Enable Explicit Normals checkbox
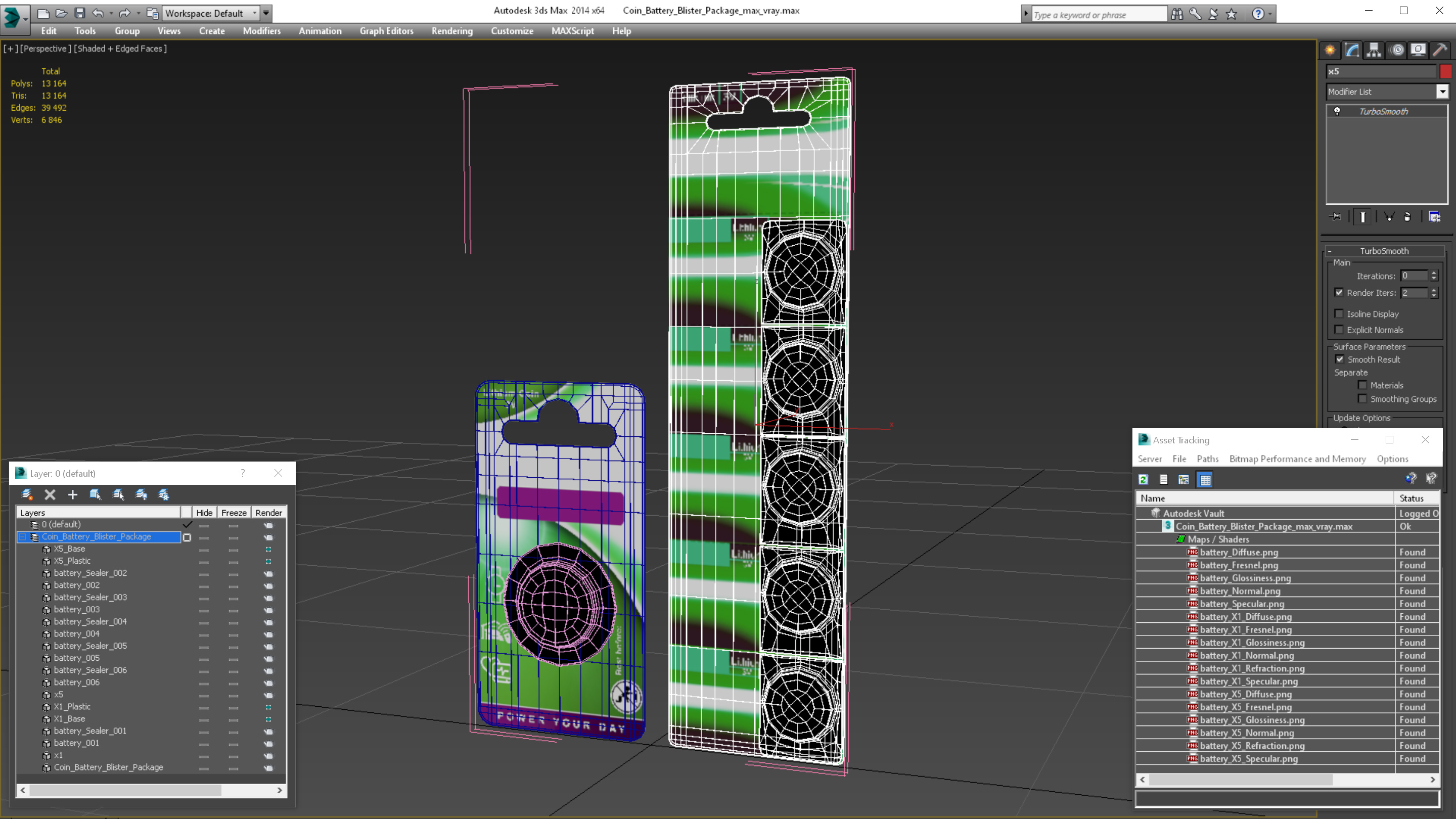Screen dimensions: 1456x819 click(x=1338, y=330)
